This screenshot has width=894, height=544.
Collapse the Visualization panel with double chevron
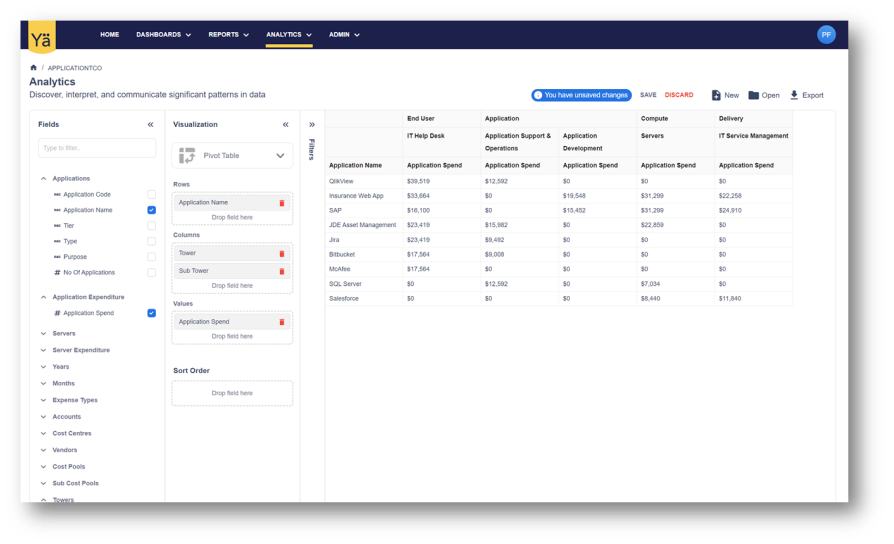point(286,124)
